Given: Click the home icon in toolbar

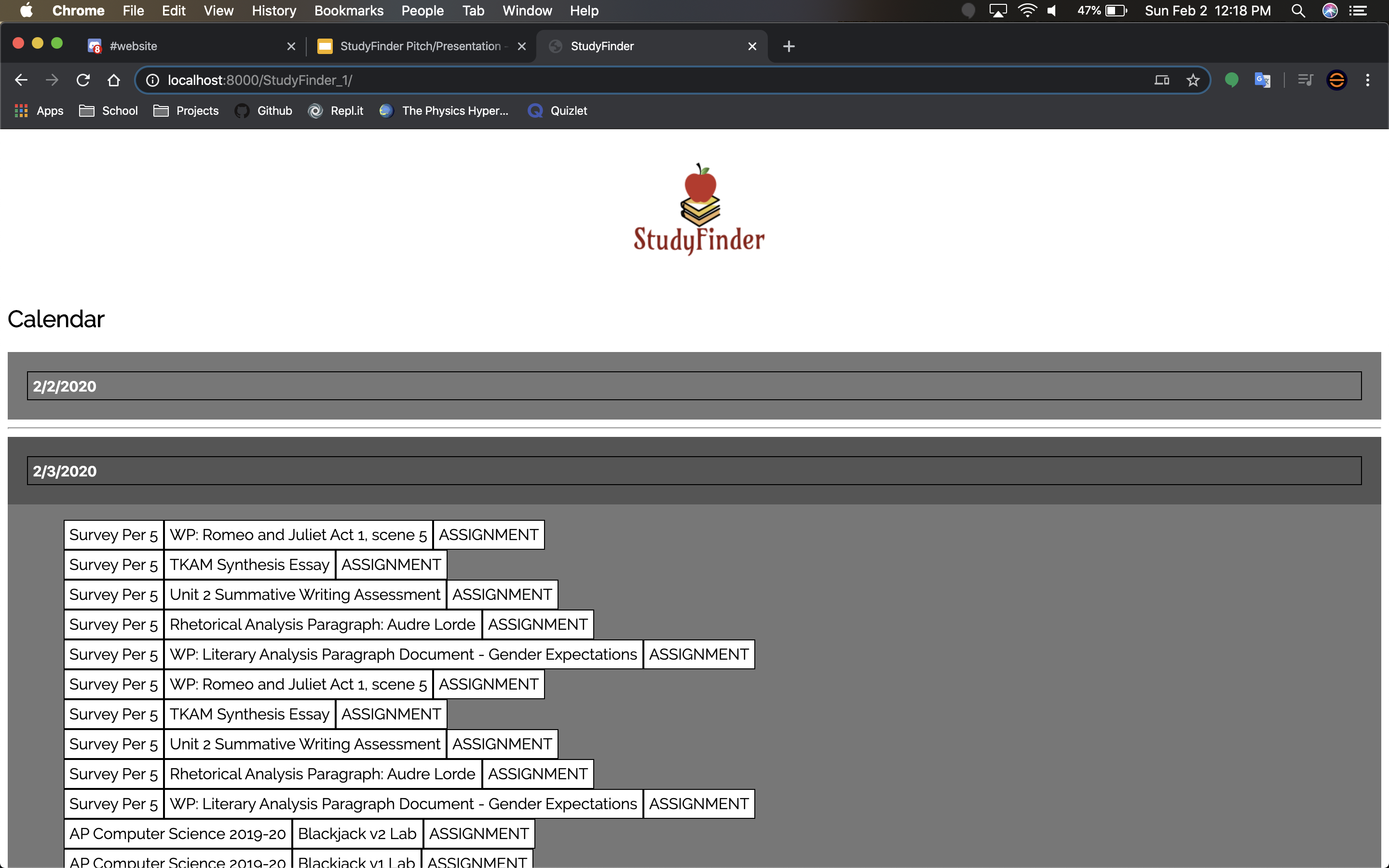Looking at the screenshot, I should pyautogui.click(x=114, y=80).
